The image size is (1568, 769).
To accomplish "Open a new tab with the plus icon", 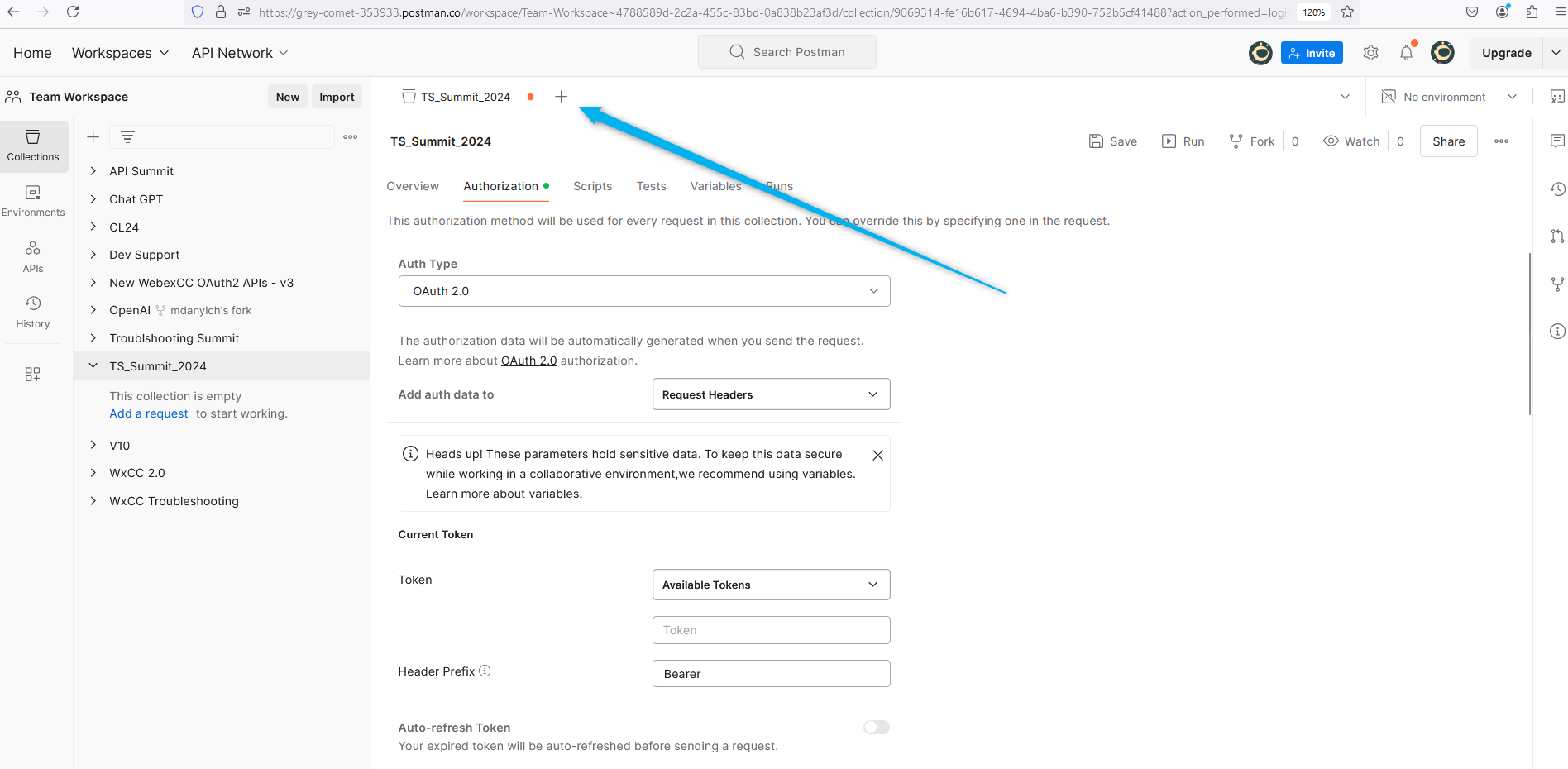I will (561, 97).
